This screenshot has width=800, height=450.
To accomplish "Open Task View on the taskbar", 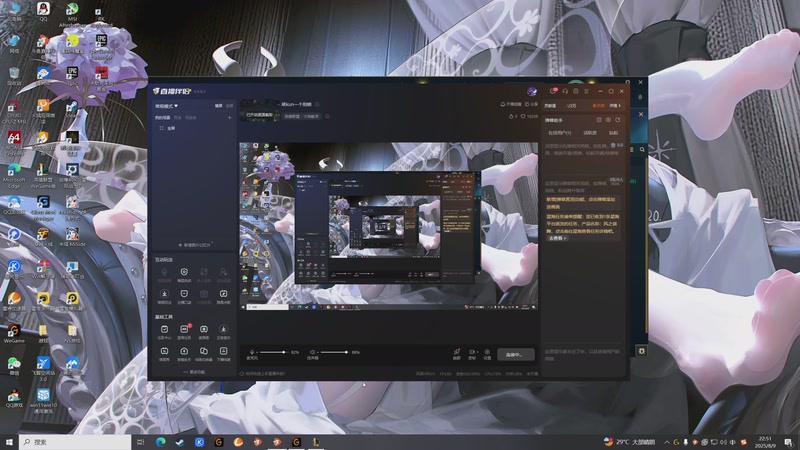I will (x=141, y=442).
